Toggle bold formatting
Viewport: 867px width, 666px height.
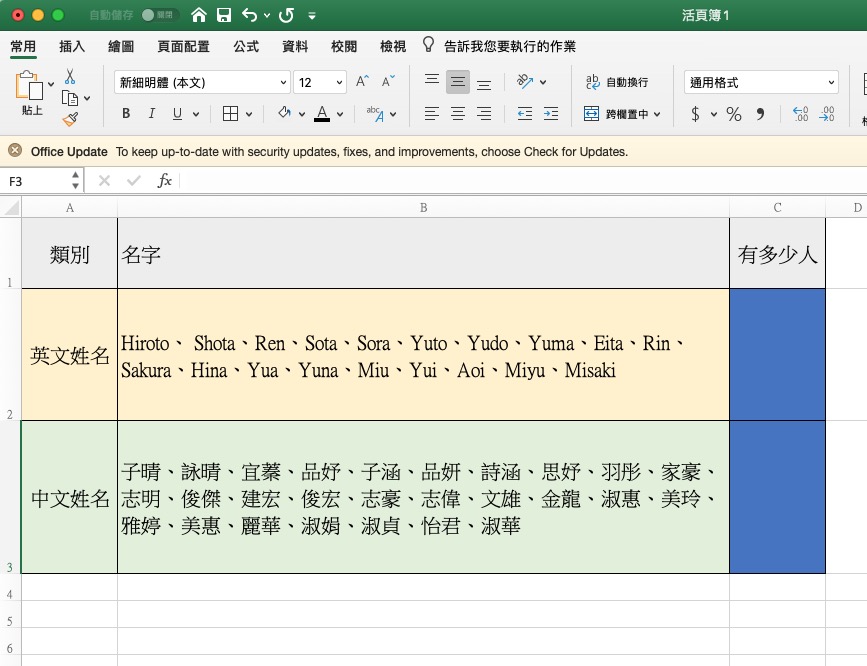[126, 114]
